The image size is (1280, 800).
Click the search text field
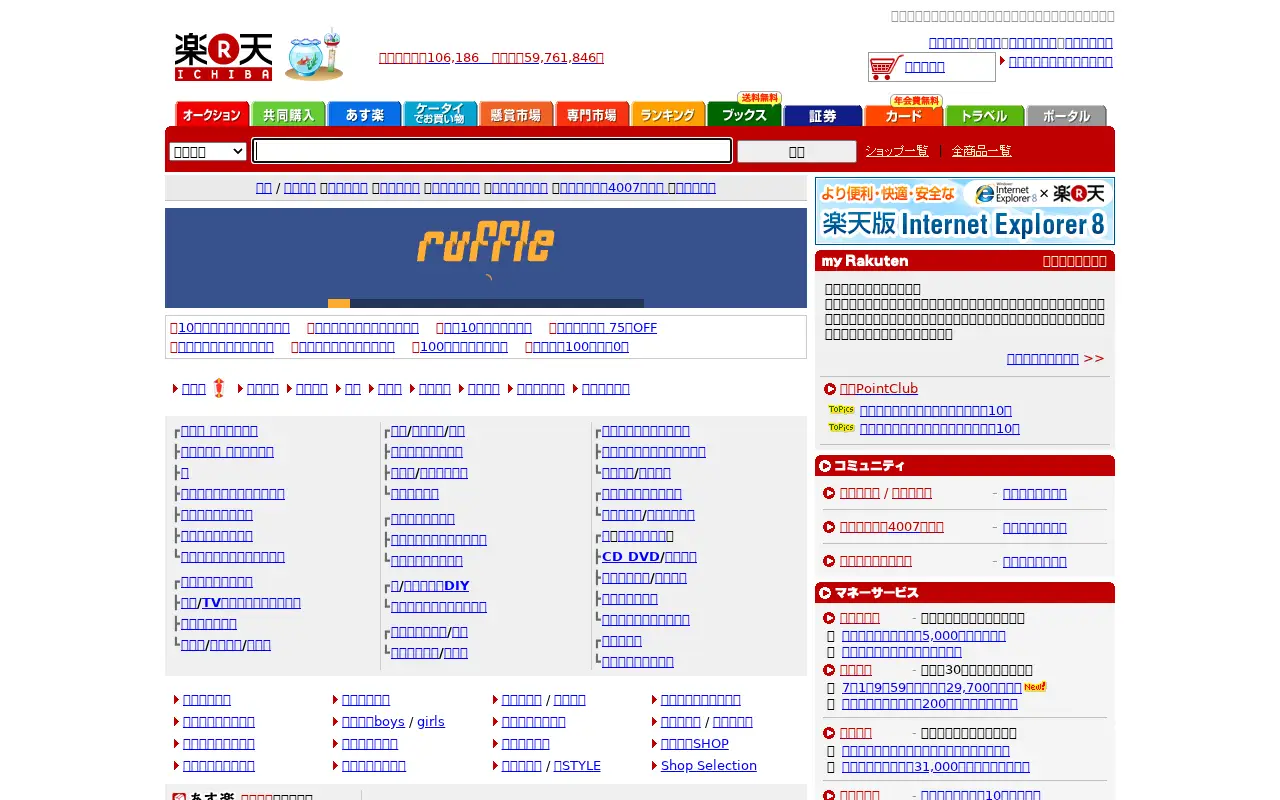click(x=492, y=151)
